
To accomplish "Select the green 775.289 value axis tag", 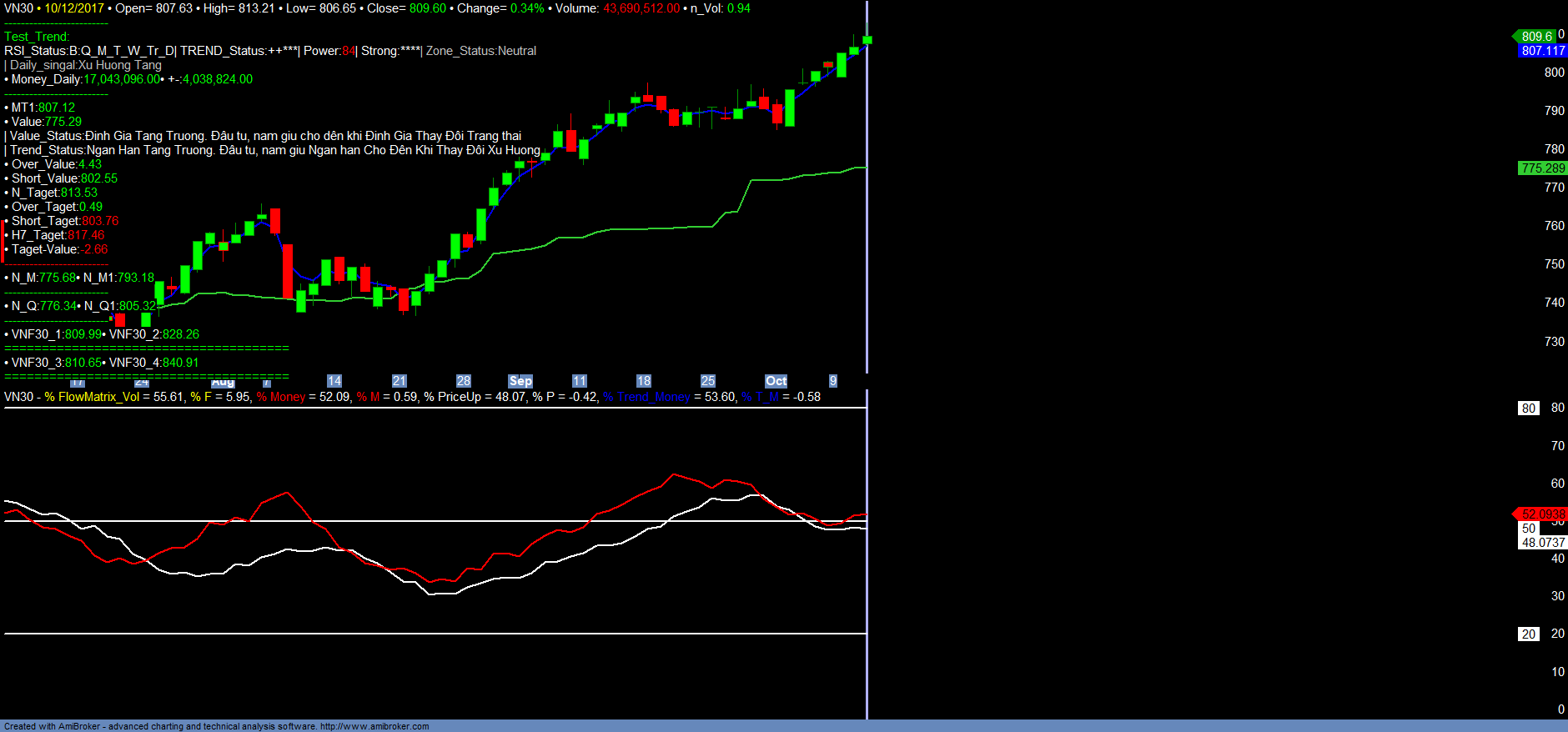I will click(1542, 168).
